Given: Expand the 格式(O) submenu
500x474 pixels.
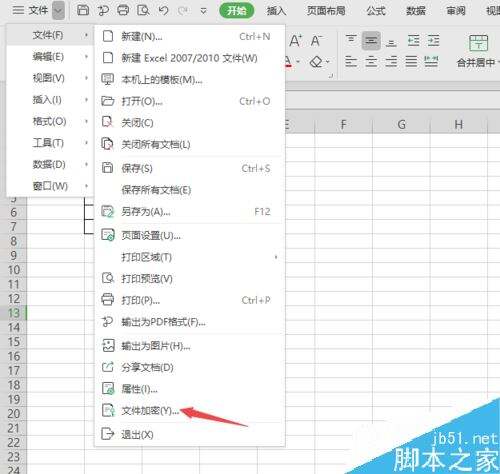Looking at the screenshot, I should [x=50, y=121].
